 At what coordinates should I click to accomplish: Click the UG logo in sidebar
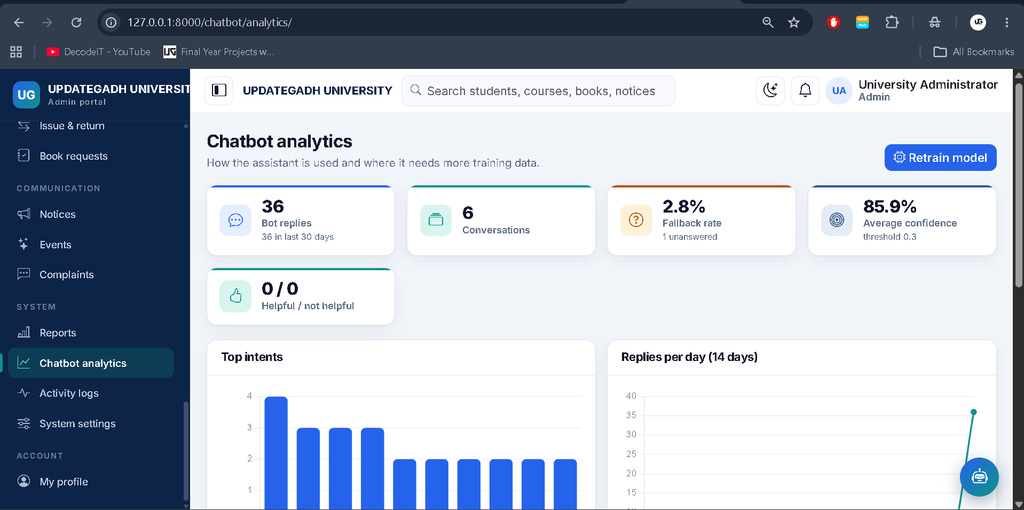(x=27, y=95)
